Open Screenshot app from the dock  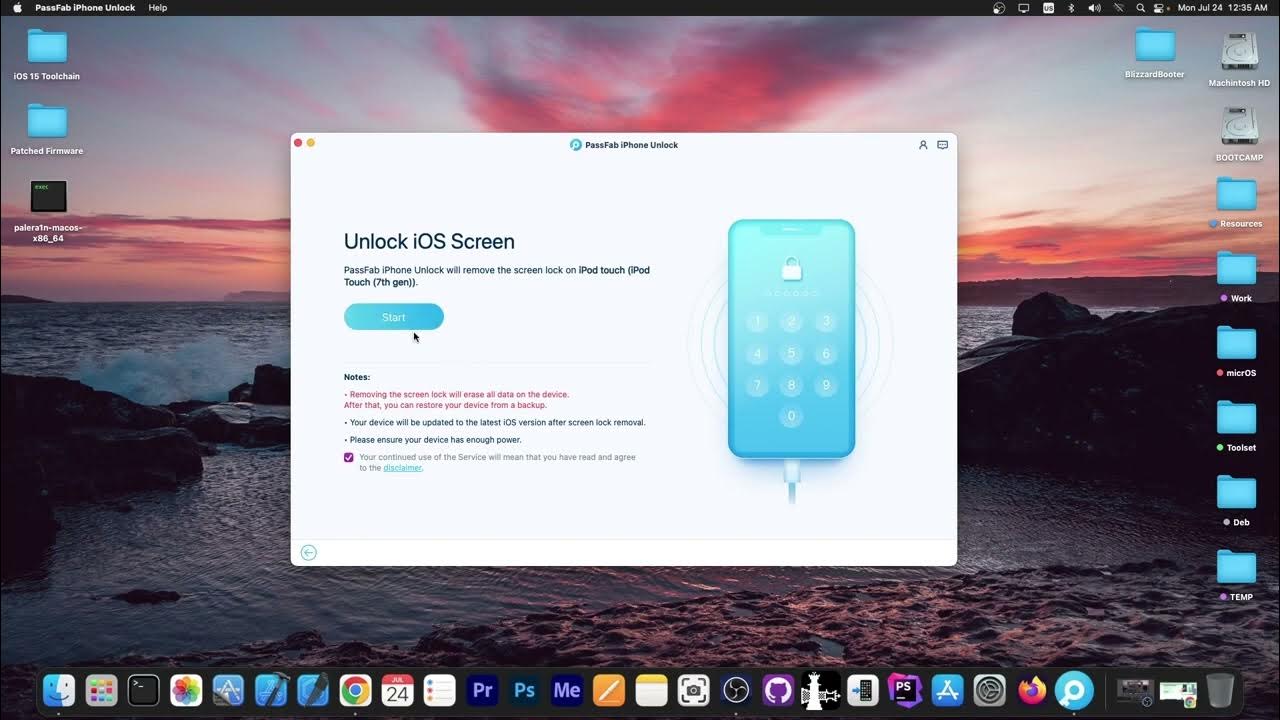point(694,690)
